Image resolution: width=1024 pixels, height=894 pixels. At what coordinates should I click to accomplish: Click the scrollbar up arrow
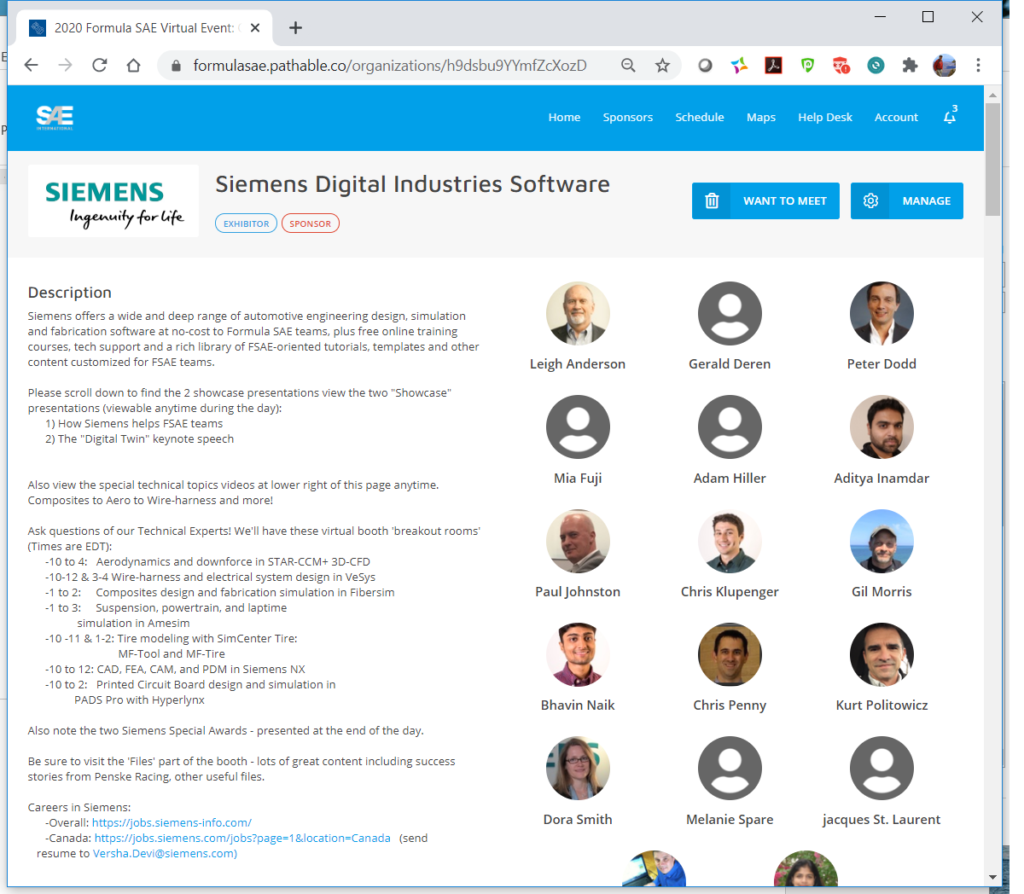[993, 95]
